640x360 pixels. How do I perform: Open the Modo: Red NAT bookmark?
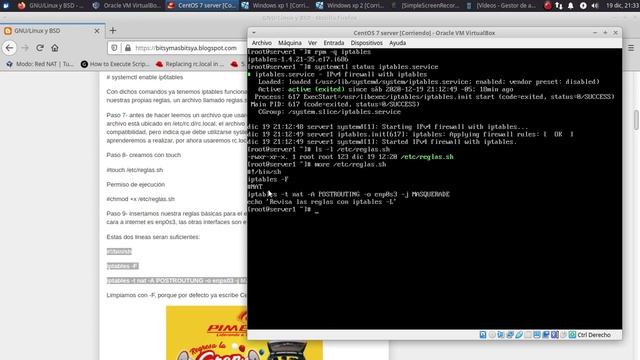point(40,64)
